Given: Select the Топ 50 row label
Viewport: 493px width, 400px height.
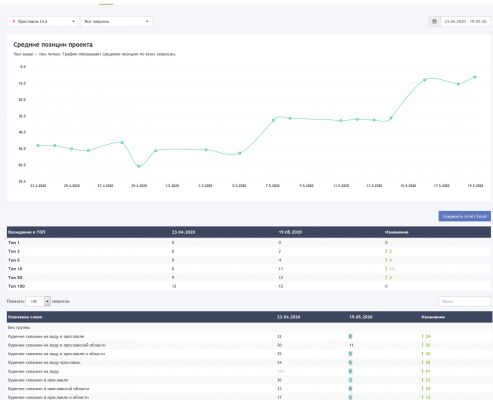Looking at the screenshot, I should click(15, 277).
